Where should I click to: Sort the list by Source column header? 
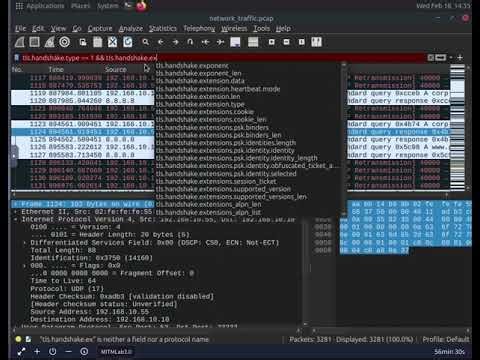(116, 69)
